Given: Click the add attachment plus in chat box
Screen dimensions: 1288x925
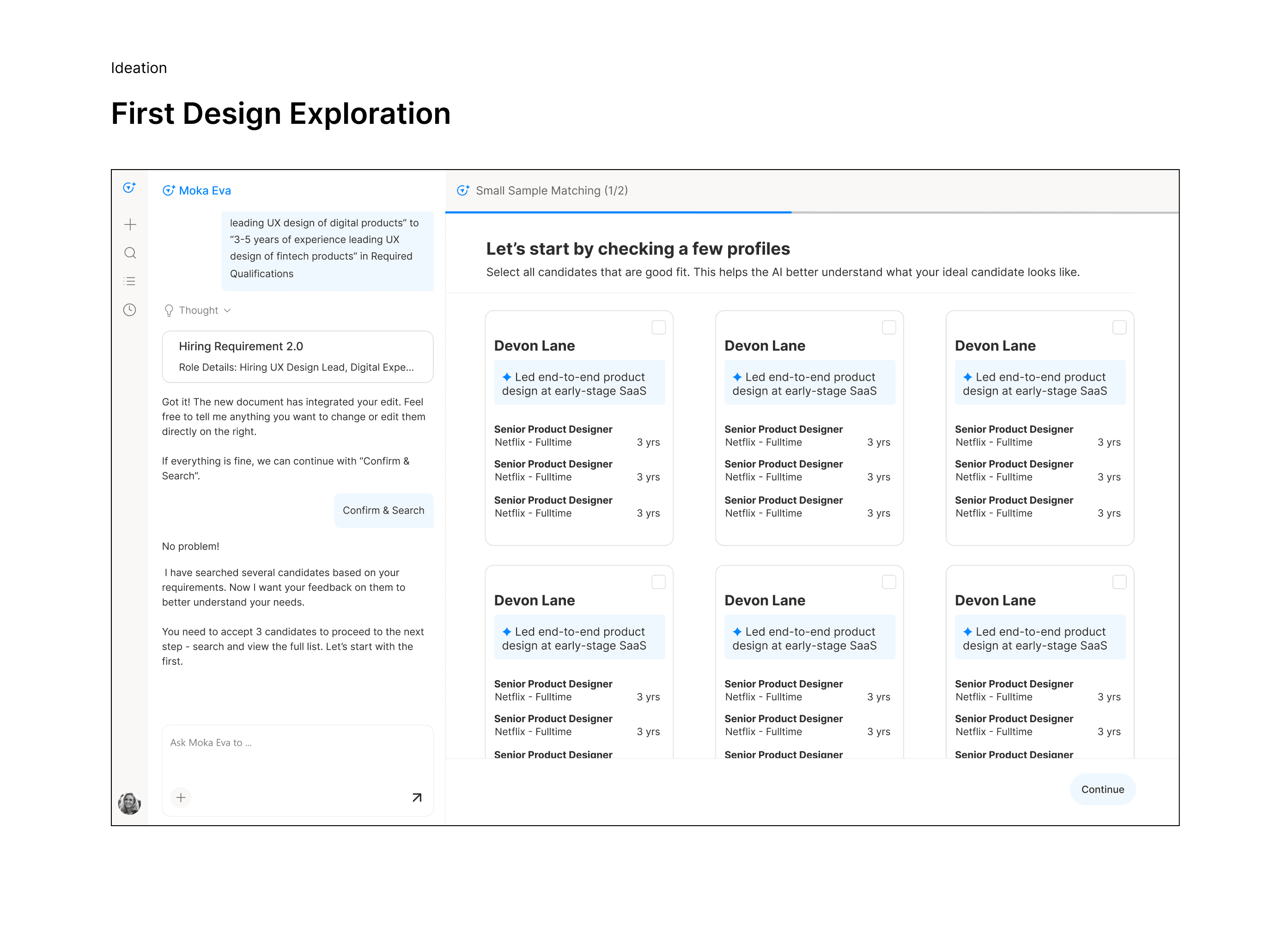Looking at the screenshot, I should pos(181,798).
